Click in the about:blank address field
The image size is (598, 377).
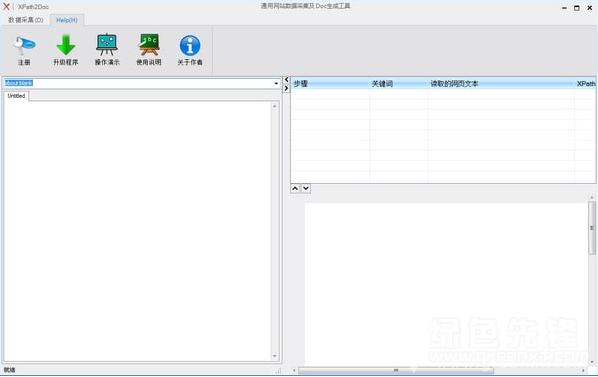point(138,83)
